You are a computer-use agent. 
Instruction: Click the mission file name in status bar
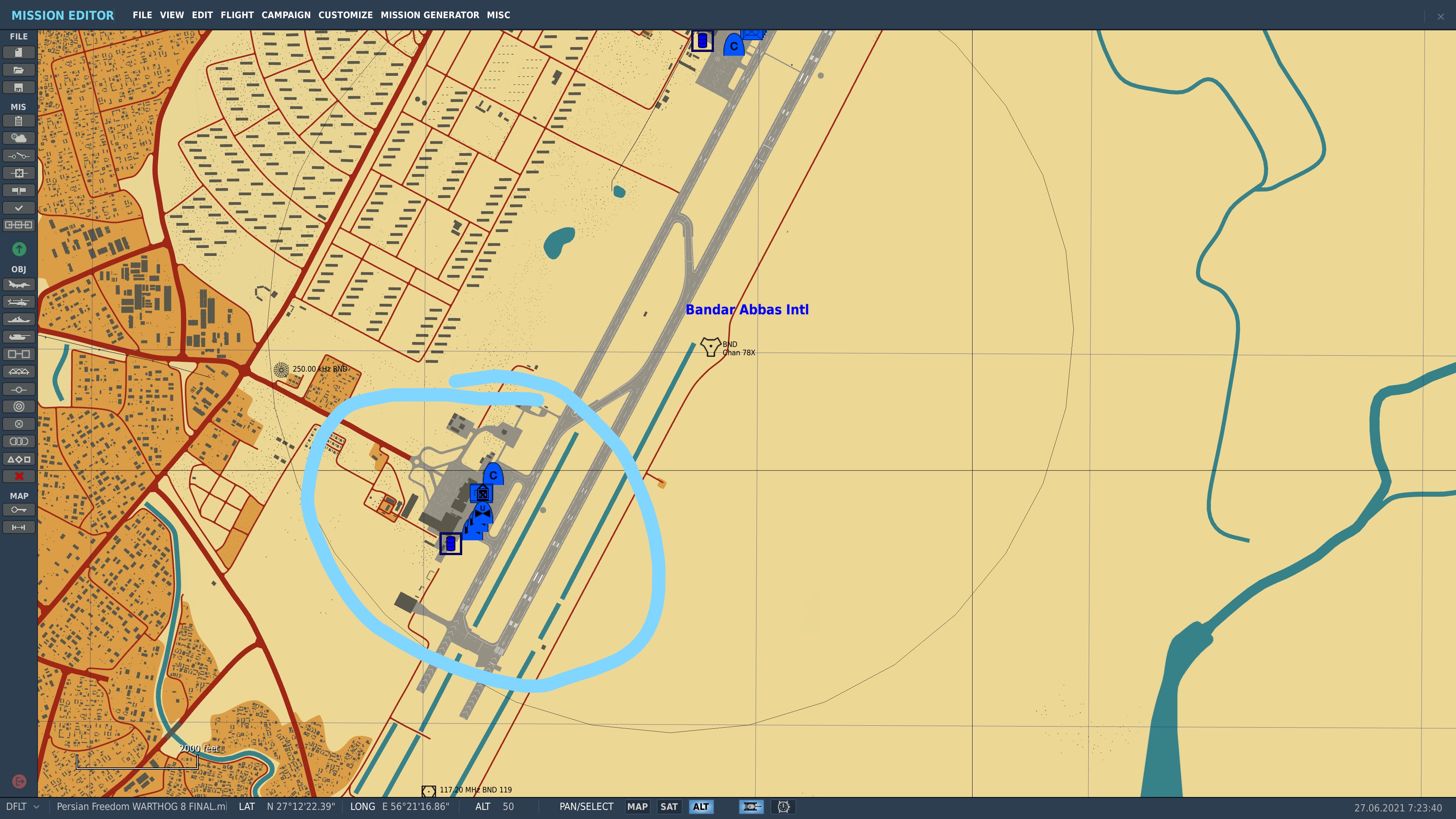pos(141,806)
